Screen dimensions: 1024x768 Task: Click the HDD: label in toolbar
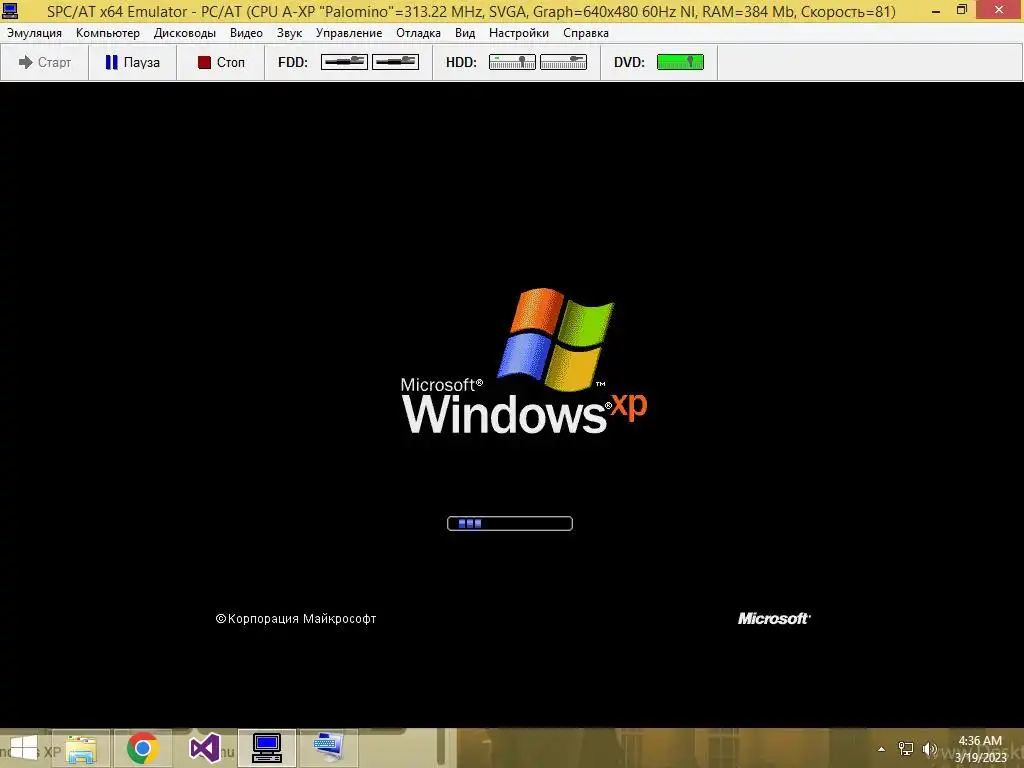tap(461, 62)
